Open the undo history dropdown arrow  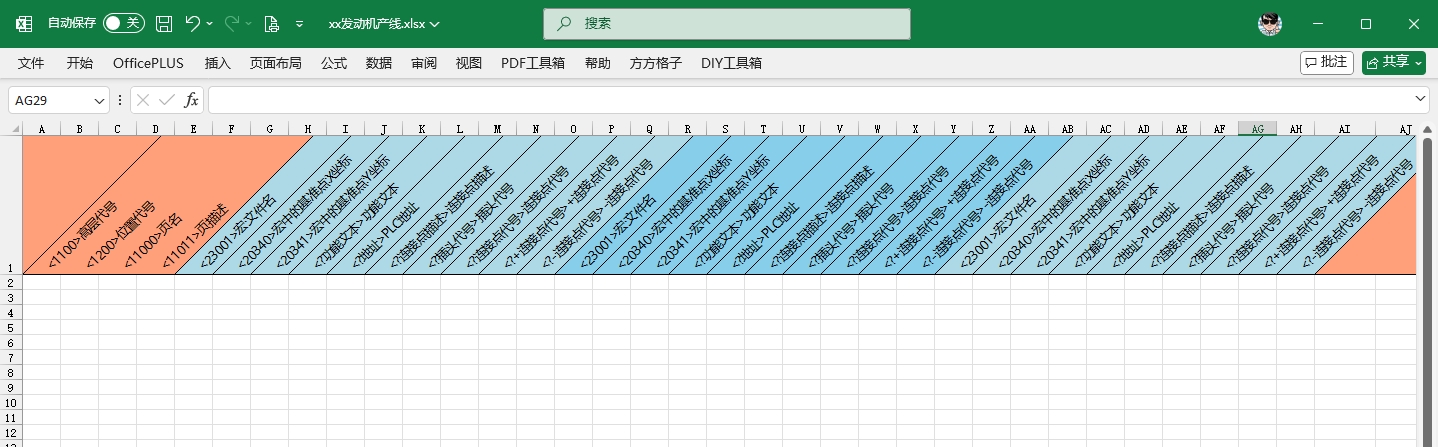tap(210, 23)
